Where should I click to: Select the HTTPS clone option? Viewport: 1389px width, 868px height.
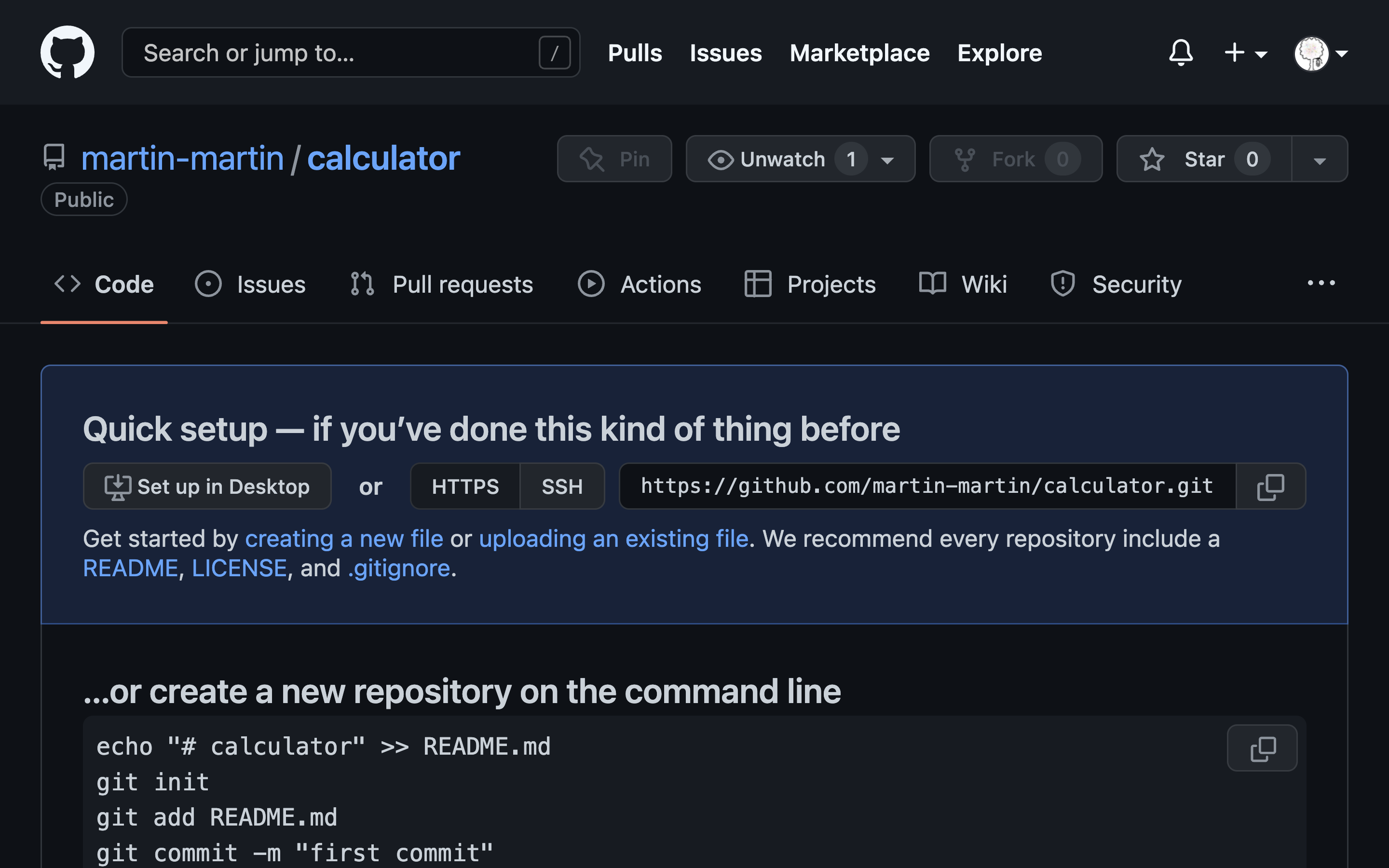465,486
